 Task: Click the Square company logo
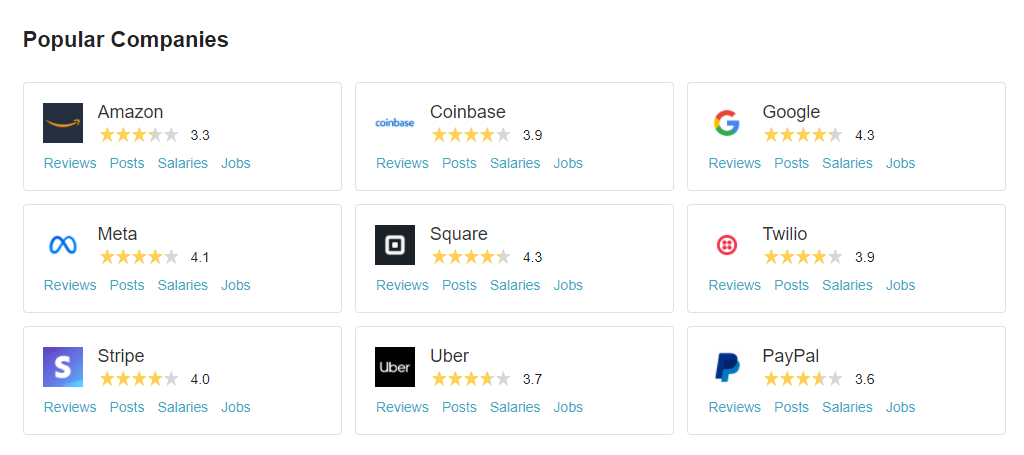395,245
